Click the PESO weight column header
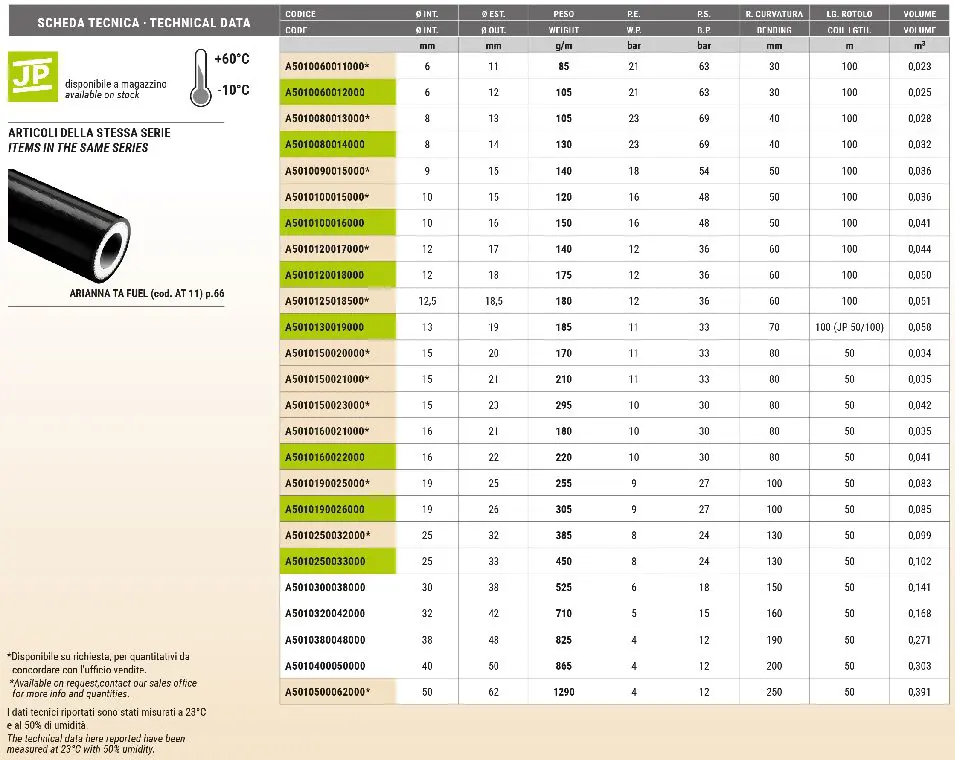 563,14
